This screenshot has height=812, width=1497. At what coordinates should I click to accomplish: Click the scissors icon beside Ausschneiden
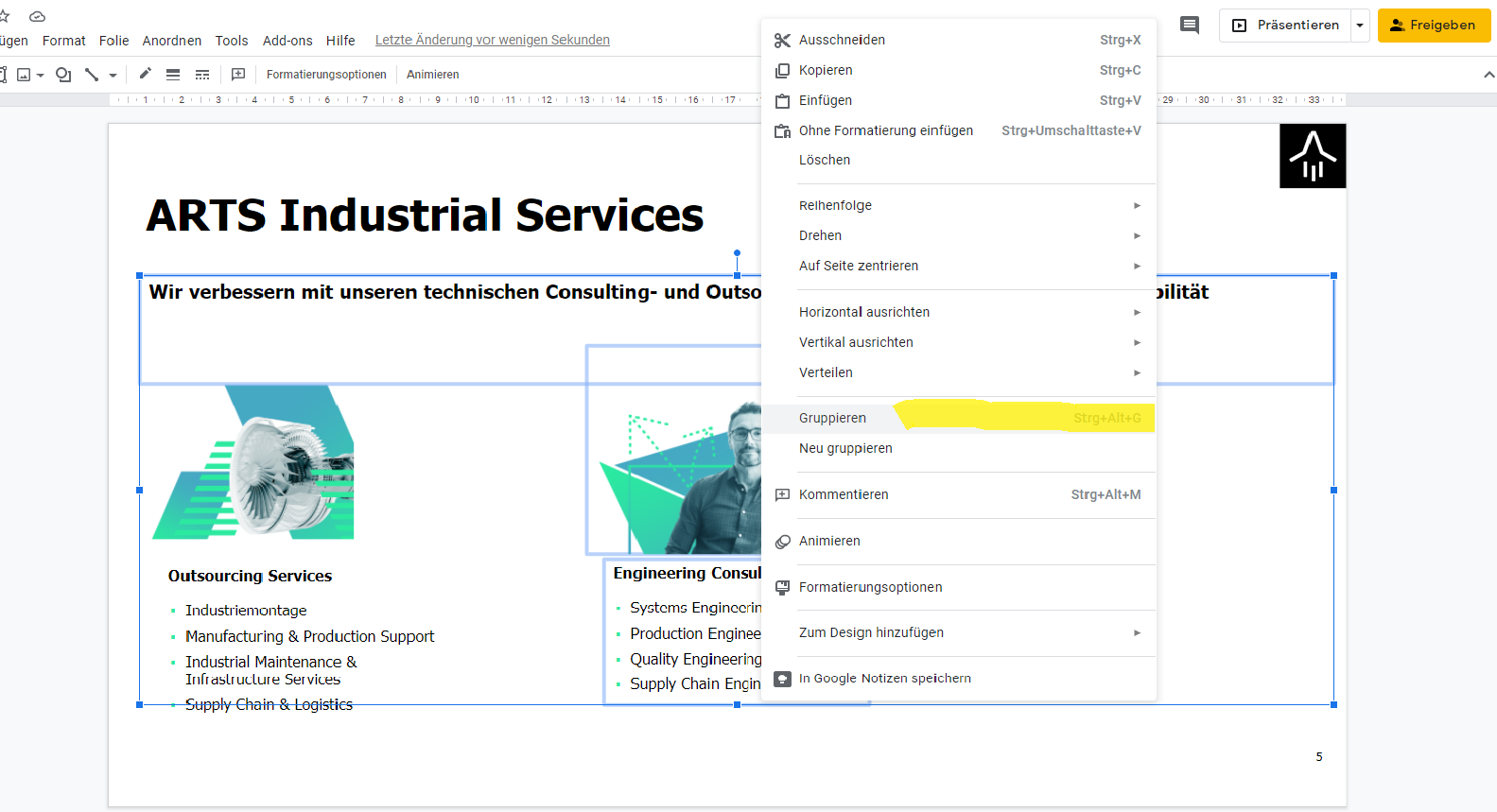tap(782, 40)
